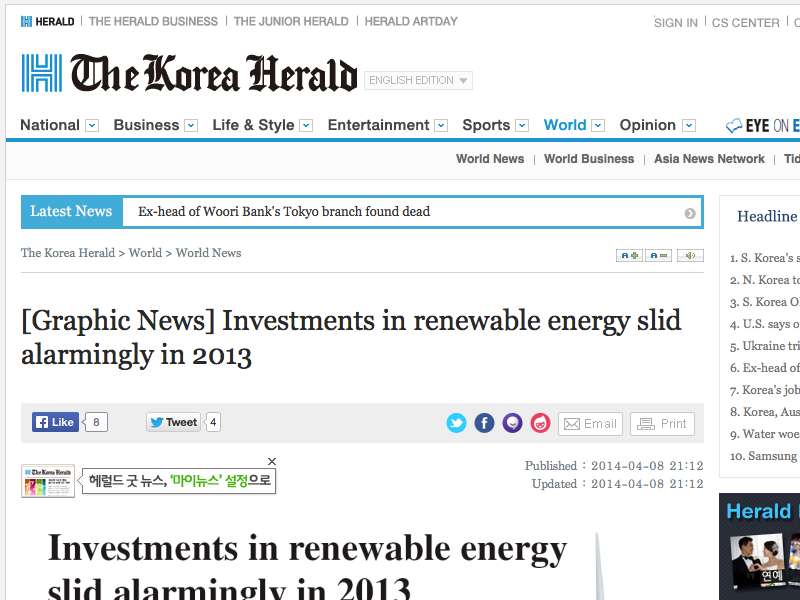Click next arrow in Latest News bar
800x600 pixels.
coord(690,213)
